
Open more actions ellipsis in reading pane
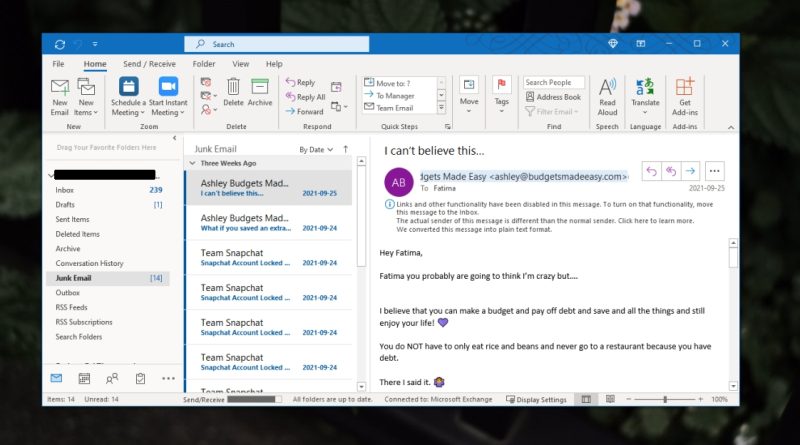(714, 171)
